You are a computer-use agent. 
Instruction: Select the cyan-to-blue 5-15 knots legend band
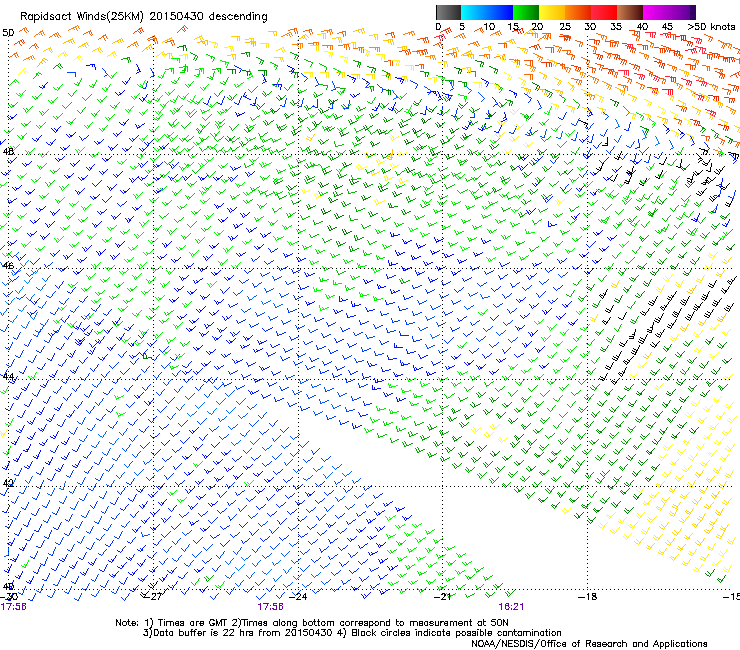click(x=487, y=12)
